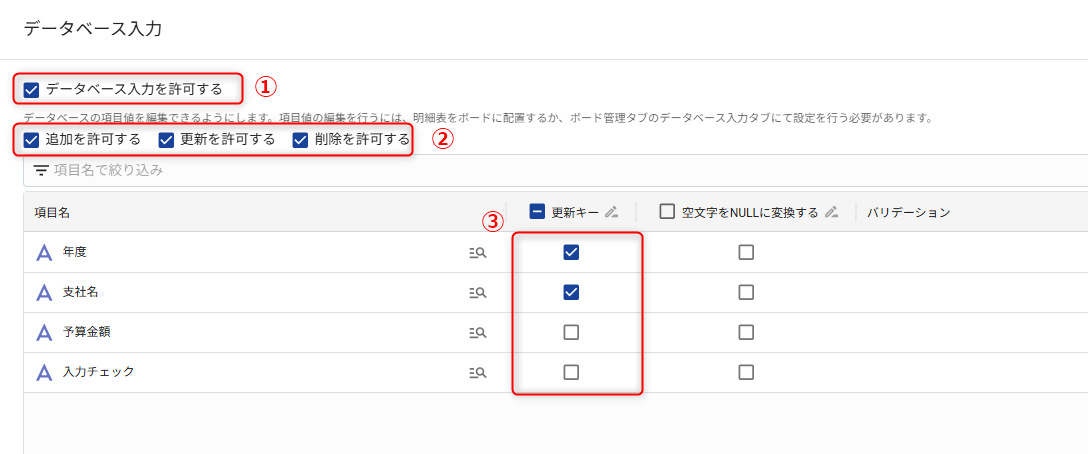Click the filter icon in the search bar

coord(41,170)
